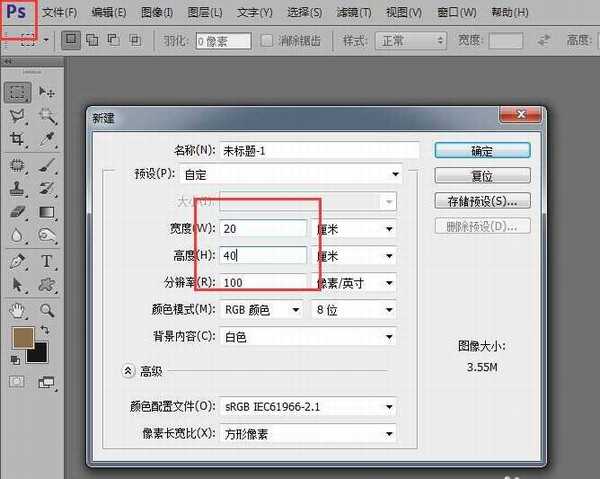Image resolution: width=600 pixels, height=479 pixels.
Task: Reset default foreground and background colors
Action: 15,360
